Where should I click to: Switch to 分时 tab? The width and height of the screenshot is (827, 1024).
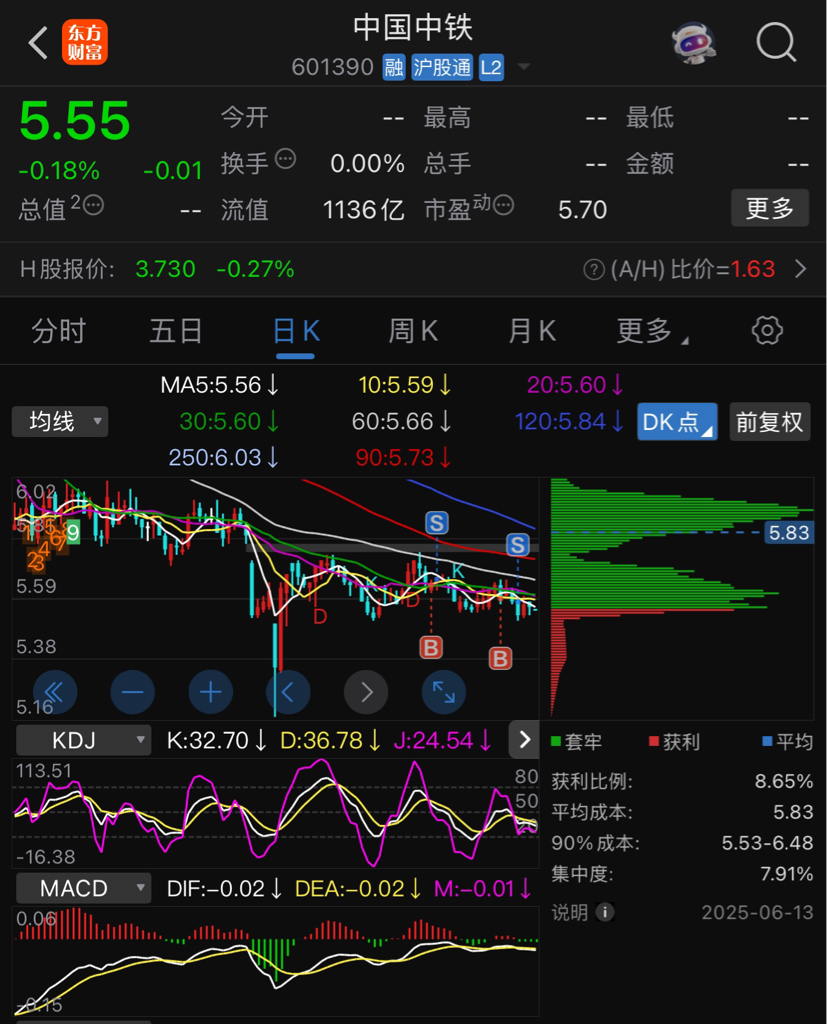[58, 331]
